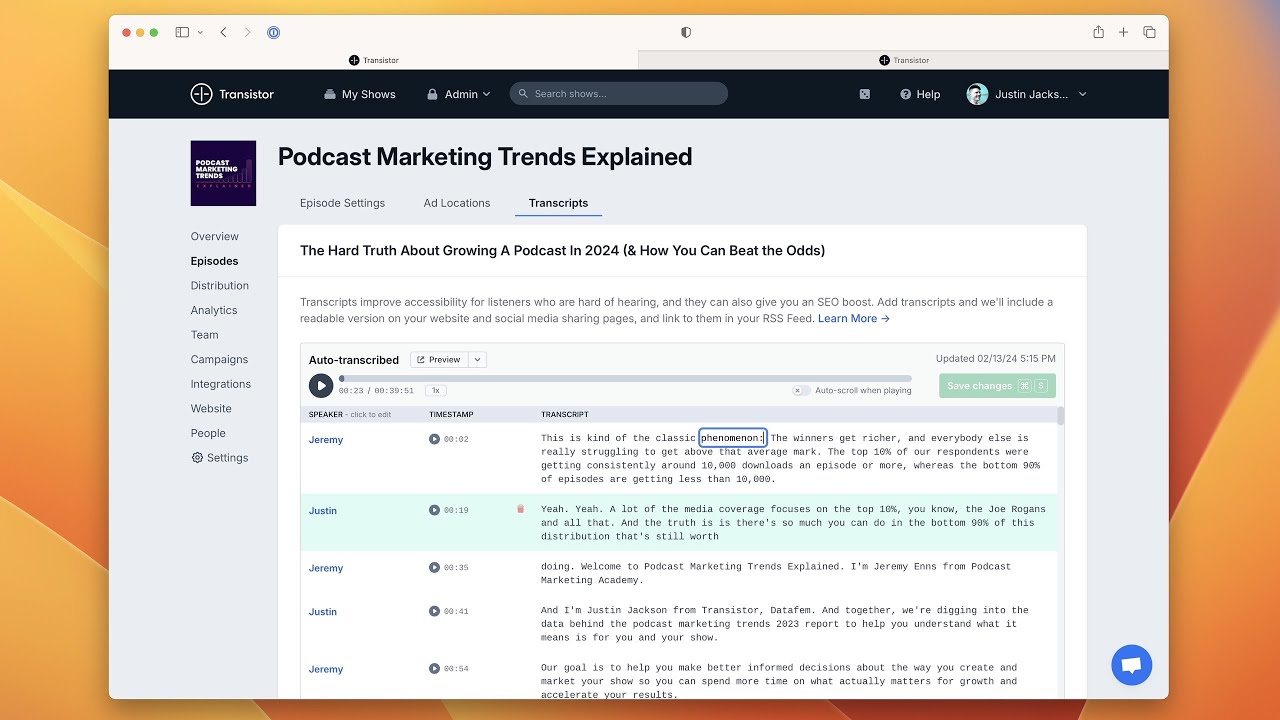1280x720 pixels.
Task: Play segment at timestamp 00:19
Action: pos(434,510)
